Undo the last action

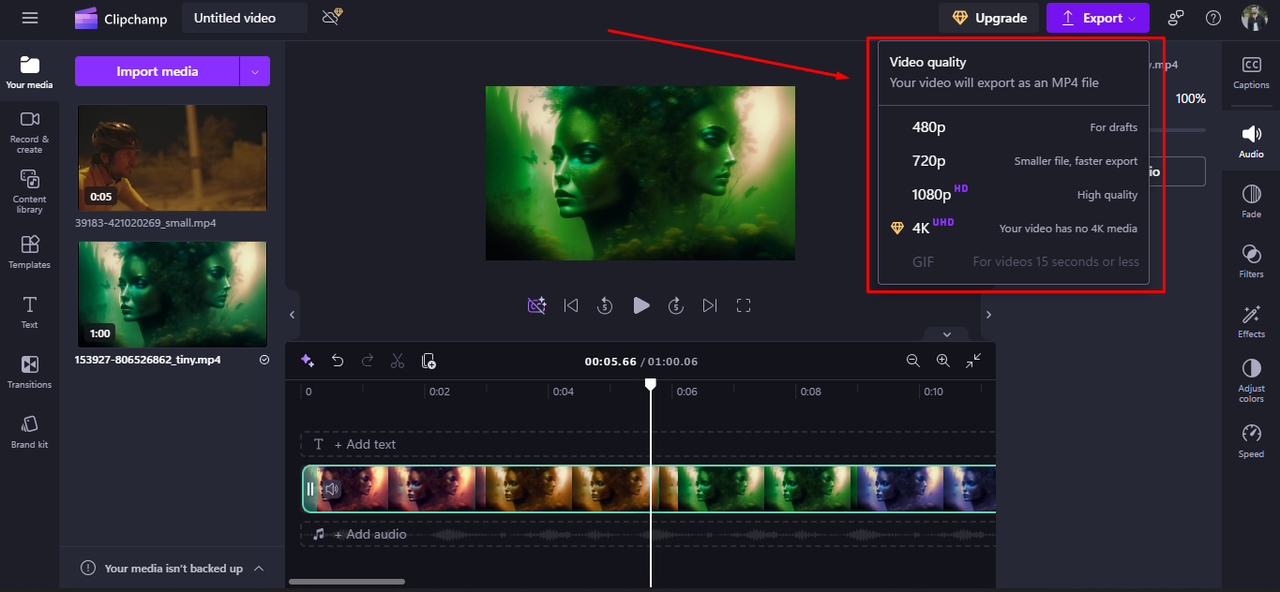(x=338, y=361)
